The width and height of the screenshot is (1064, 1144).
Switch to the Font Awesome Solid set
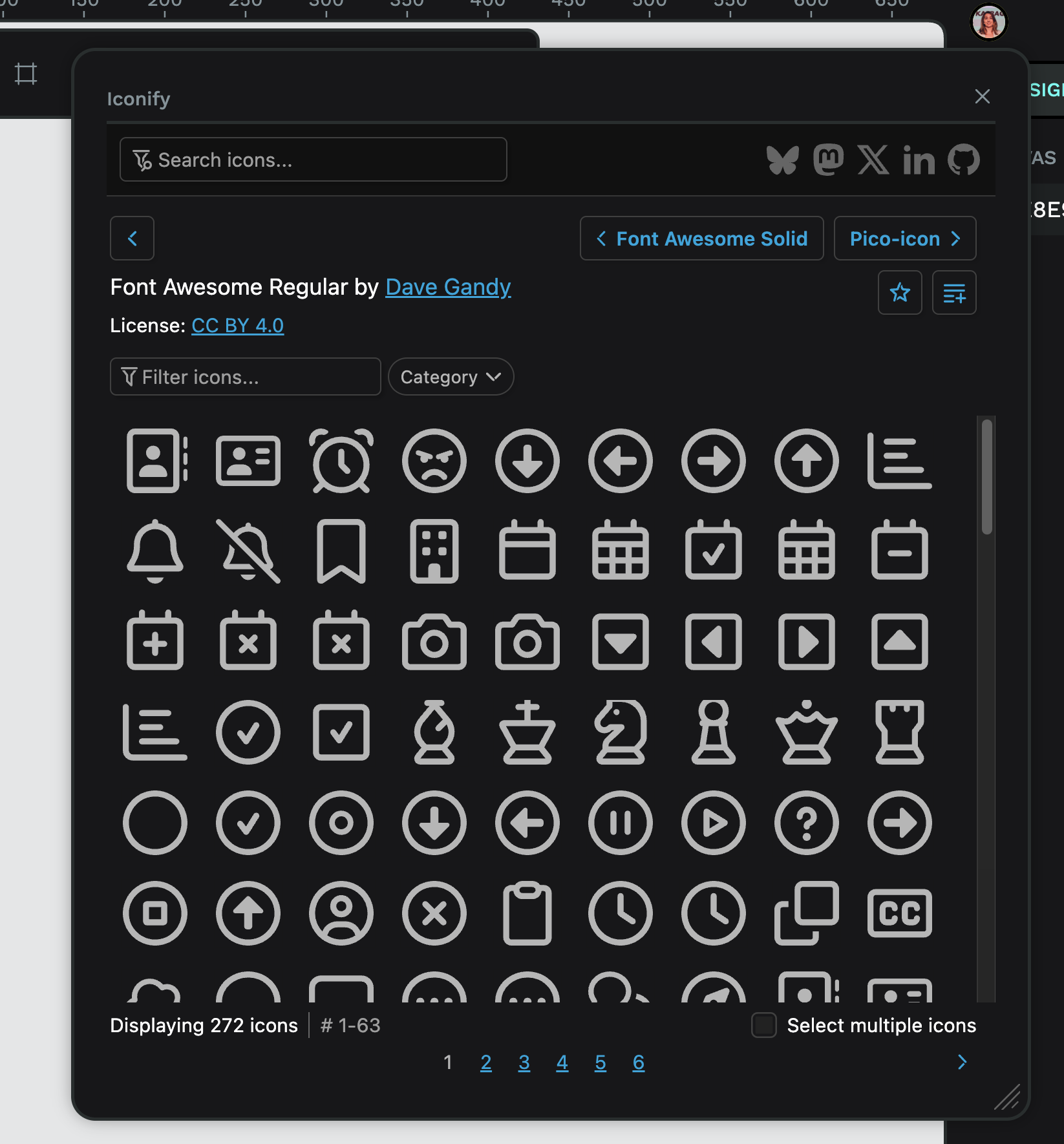tap(702, 238)
